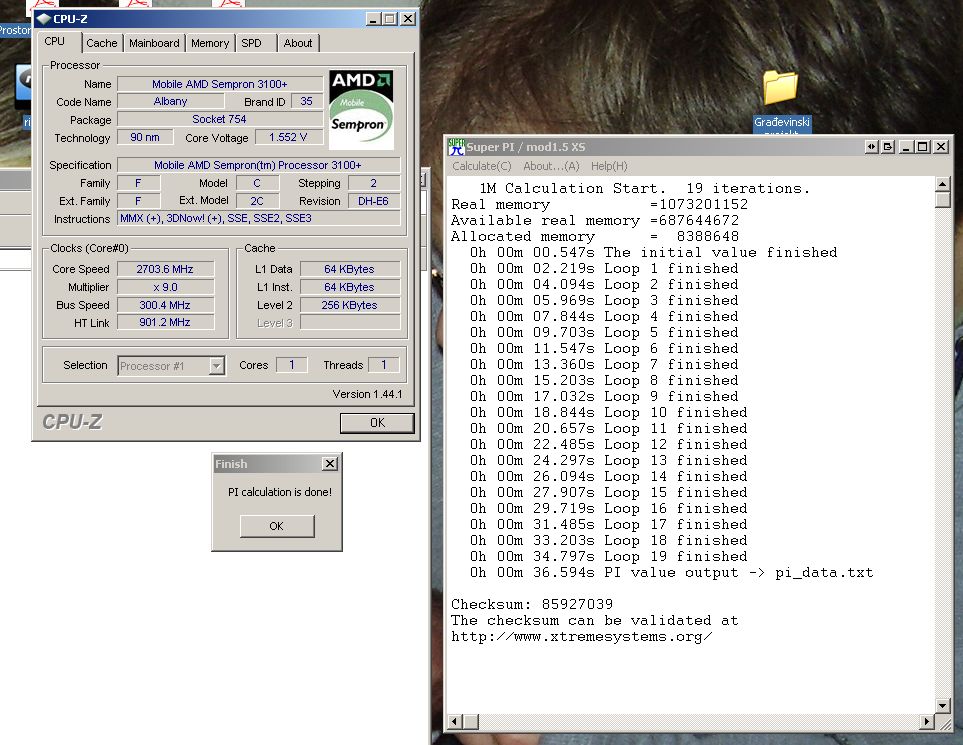Click the AMD Mobile Sempron logo
Viewport: 963px width, 745px height.
(x=361, y=110)
